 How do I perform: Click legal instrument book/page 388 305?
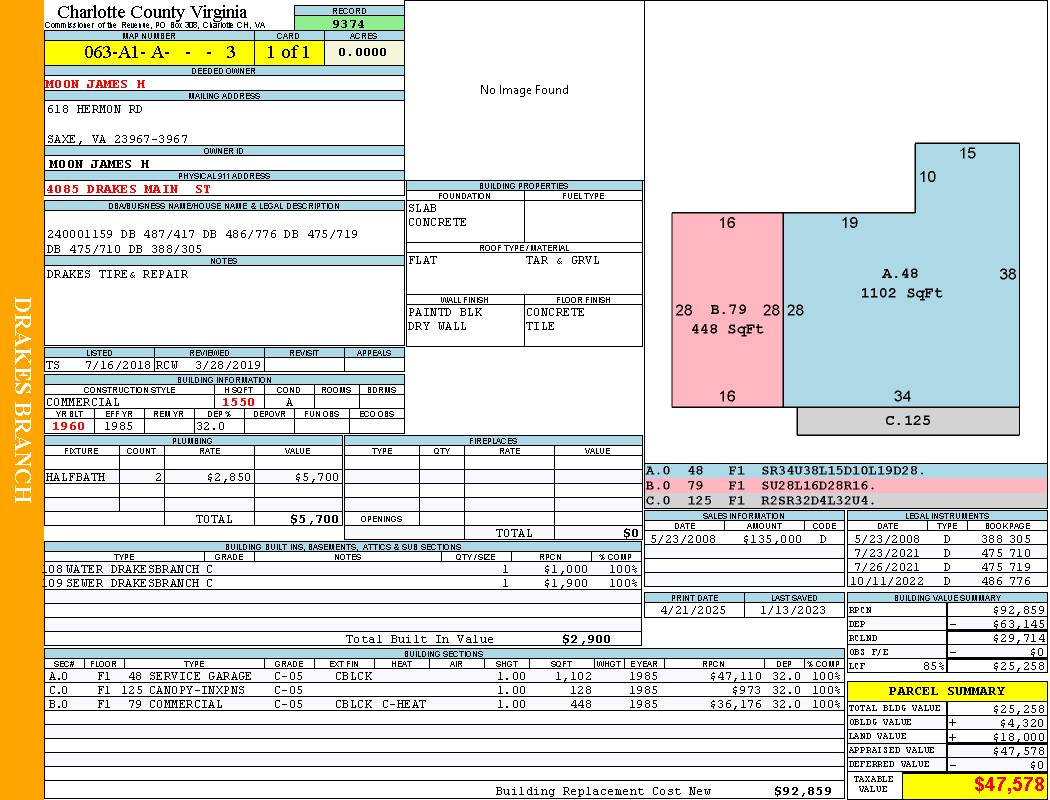(1006, 540)
